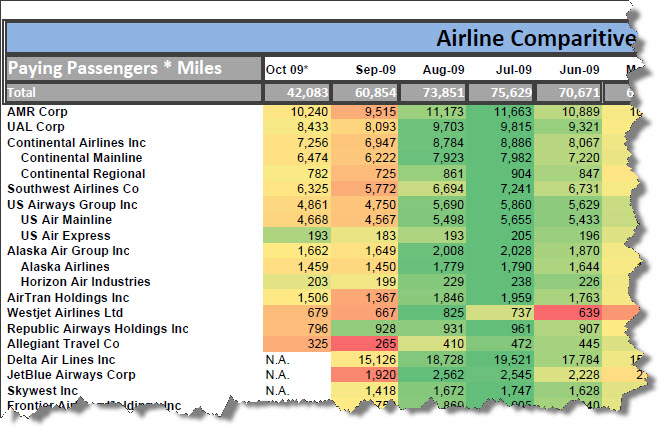Select 'Allegiant Travel Co' row label
Screen dimensions: 660x428
[64, 344]
